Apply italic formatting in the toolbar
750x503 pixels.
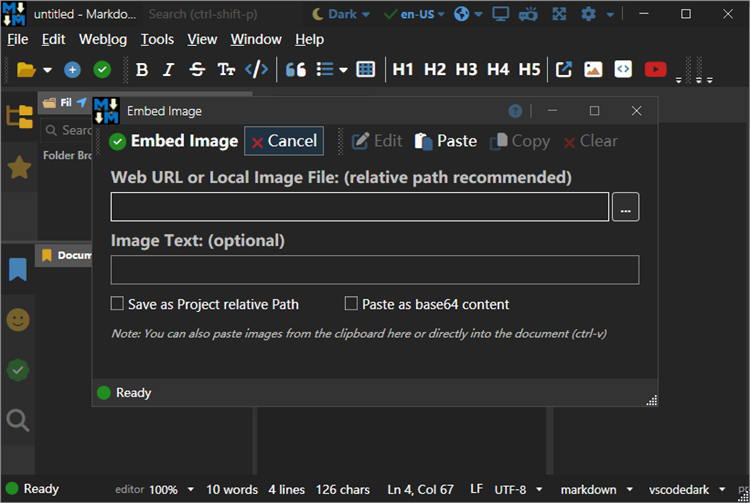[x=168, y=70]
